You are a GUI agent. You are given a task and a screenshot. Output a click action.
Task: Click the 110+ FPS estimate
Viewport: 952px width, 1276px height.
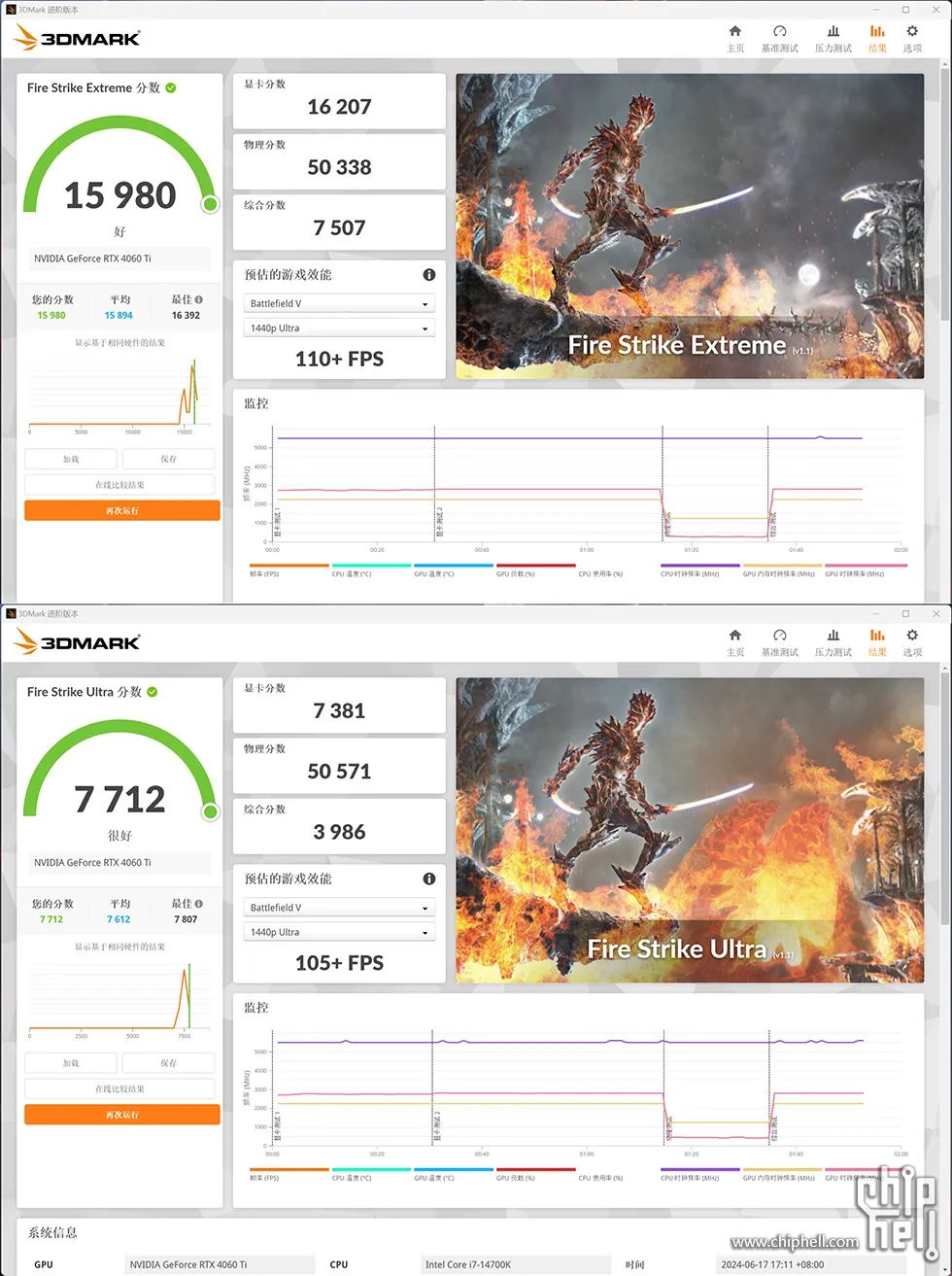click(x=339, y=359)
